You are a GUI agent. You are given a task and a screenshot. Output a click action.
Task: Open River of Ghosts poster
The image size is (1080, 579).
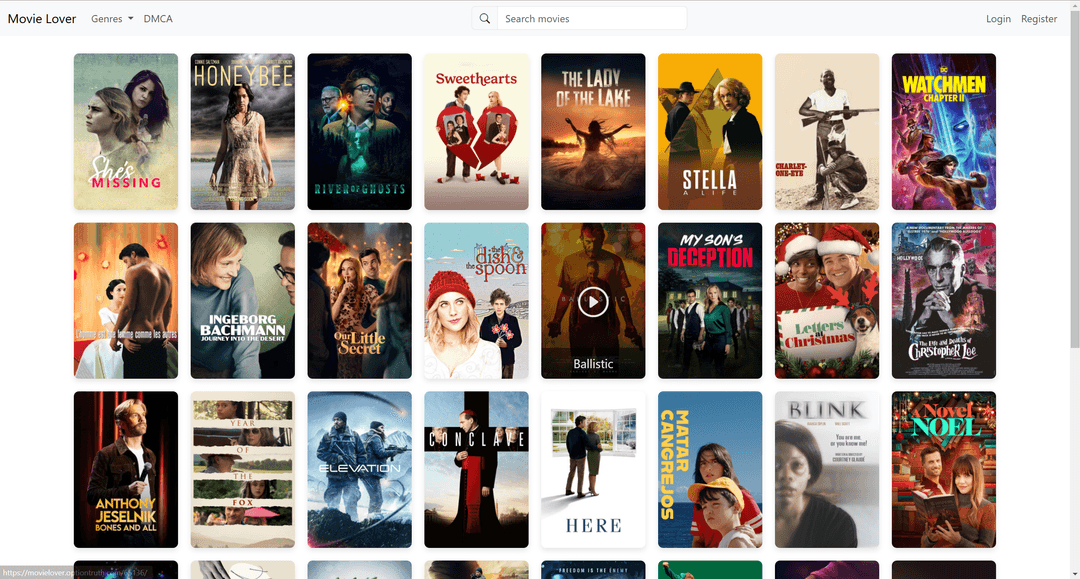pos(360,131)
